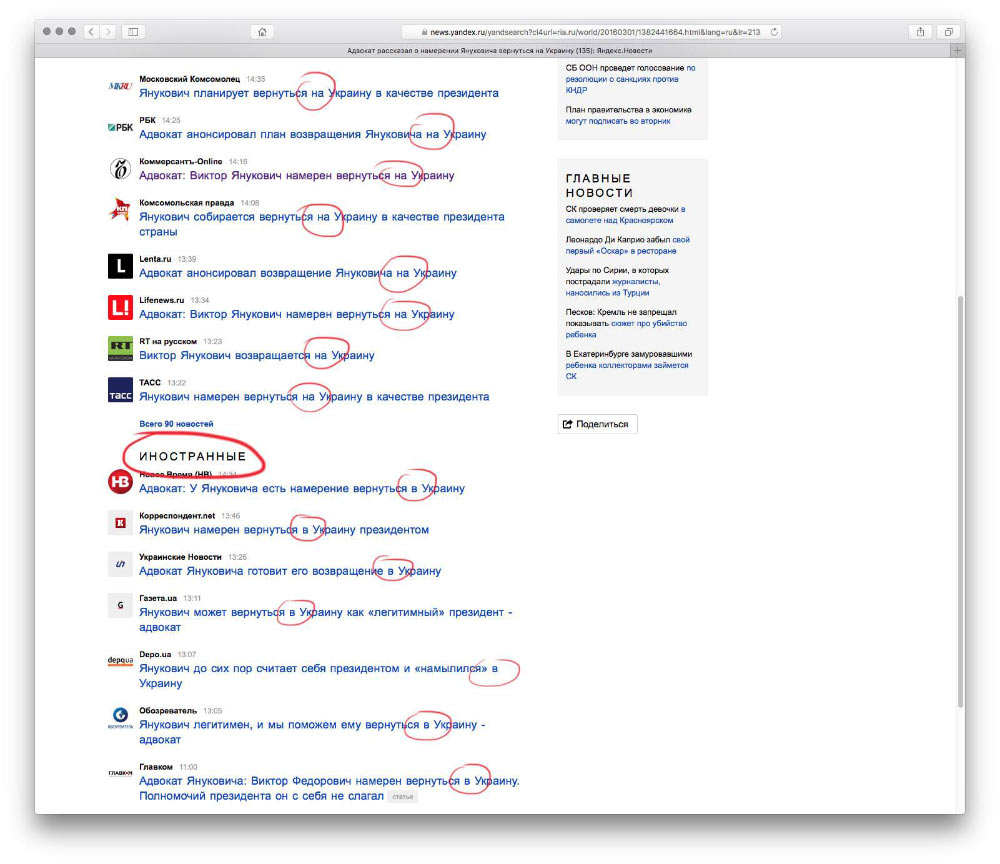This screenshot has height=864, width=1000.
Task: Click the Safari back navigation arrow
Action: pyautogui.click(x=91, y=32)
